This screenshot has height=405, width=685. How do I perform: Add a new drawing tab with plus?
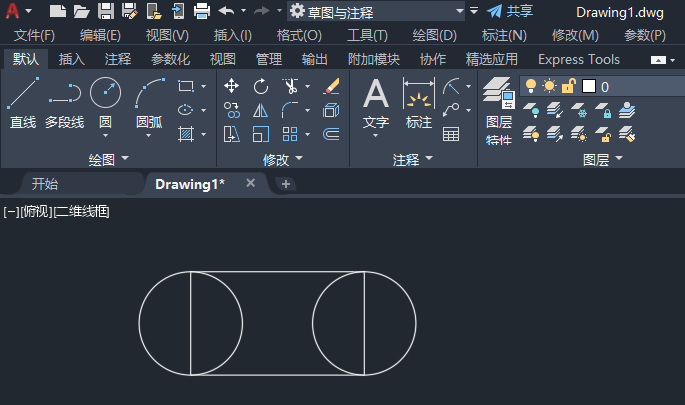coord(286,184)
